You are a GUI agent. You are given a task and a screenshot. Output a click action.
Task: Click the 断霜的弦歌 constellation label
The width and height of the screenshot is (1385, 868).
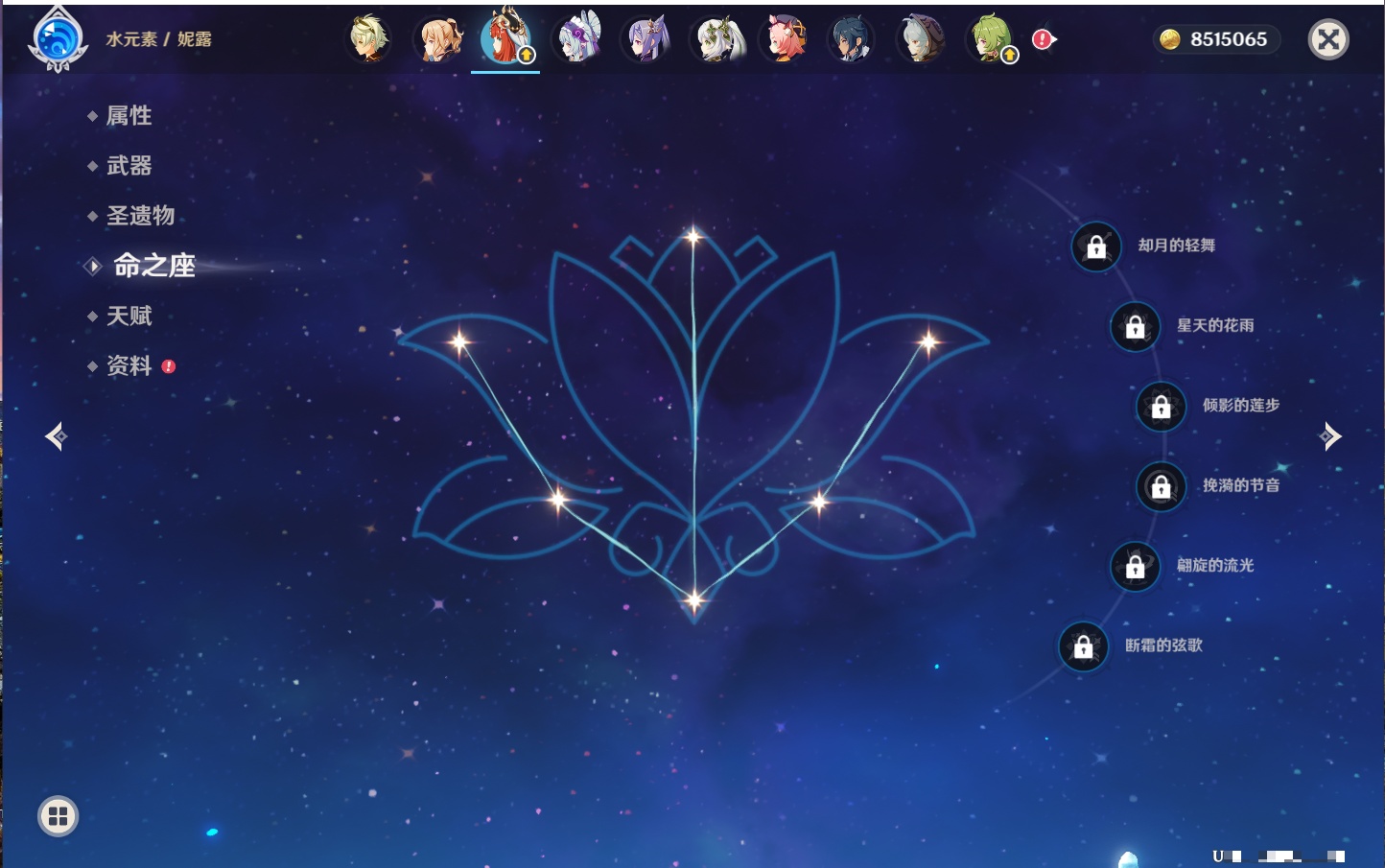1163,645
